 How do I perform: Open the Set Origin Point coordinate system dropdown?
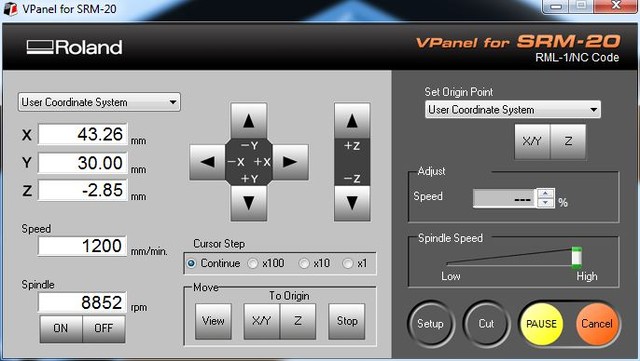(x=513, y=109)
